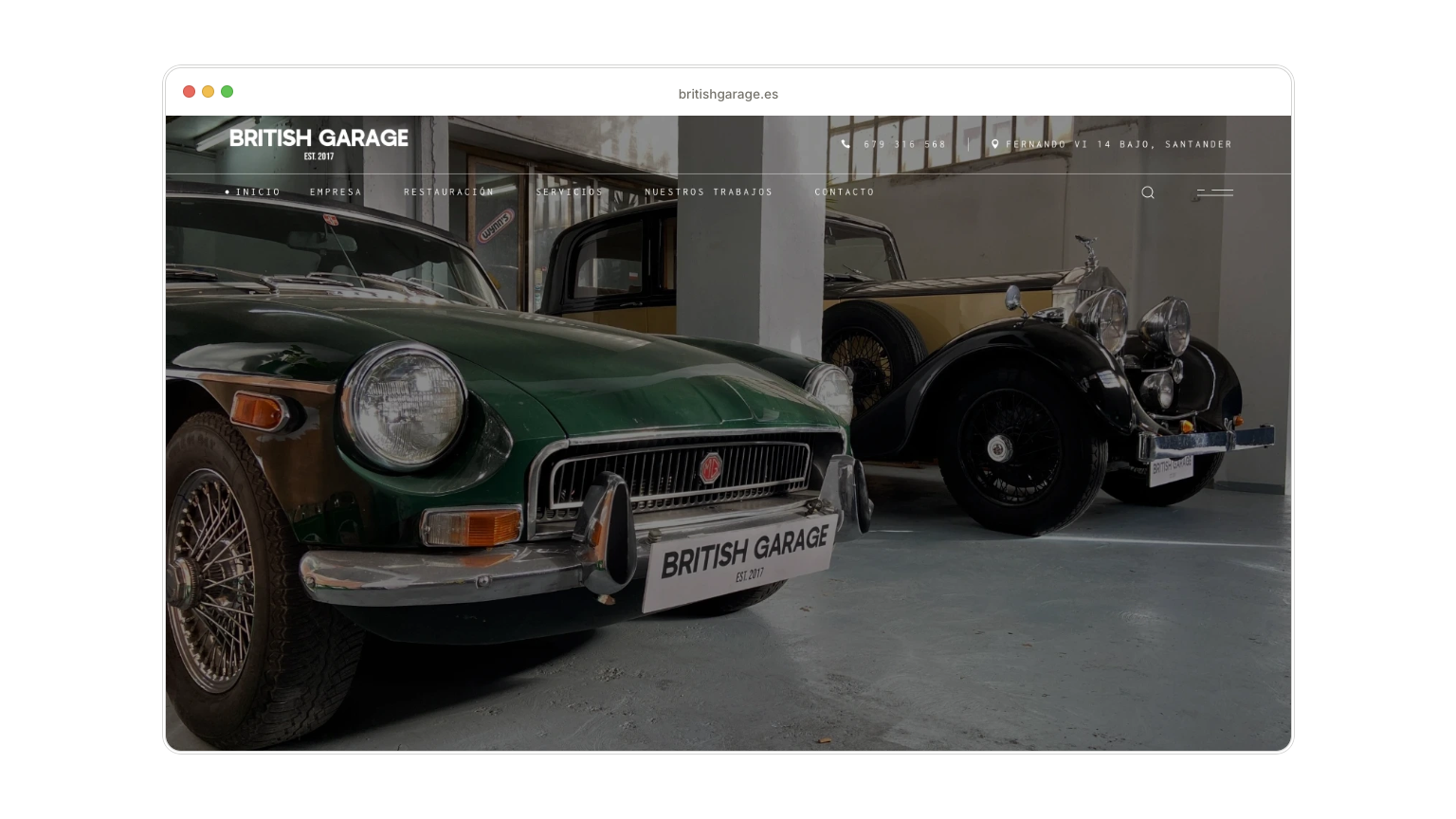Expand site navigation via the lines icon

(x=1214, y=192)
